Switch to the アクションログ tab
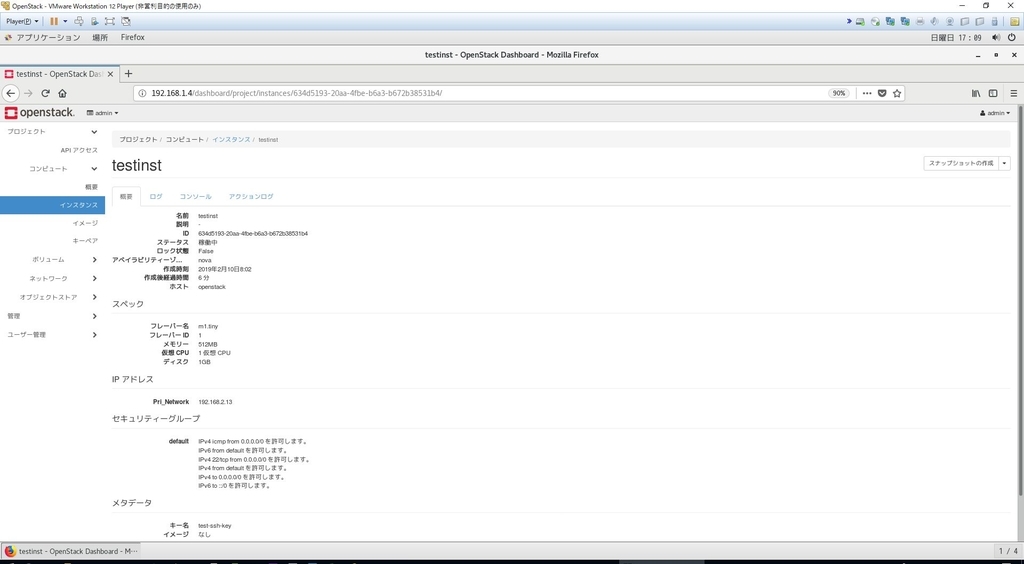The width and height of the screenshot is (1024, 564). point(251,196)
